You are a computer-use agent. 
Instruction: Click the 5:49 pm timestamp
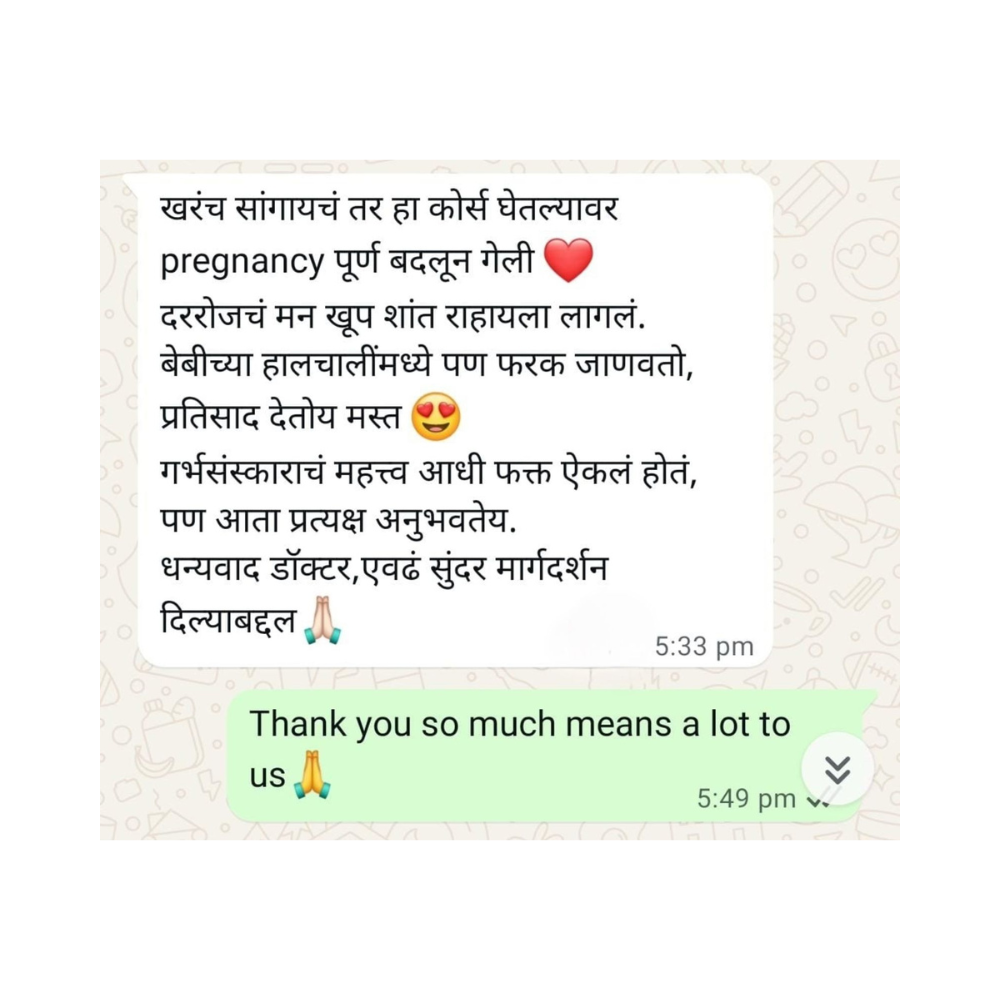[746, 798]
